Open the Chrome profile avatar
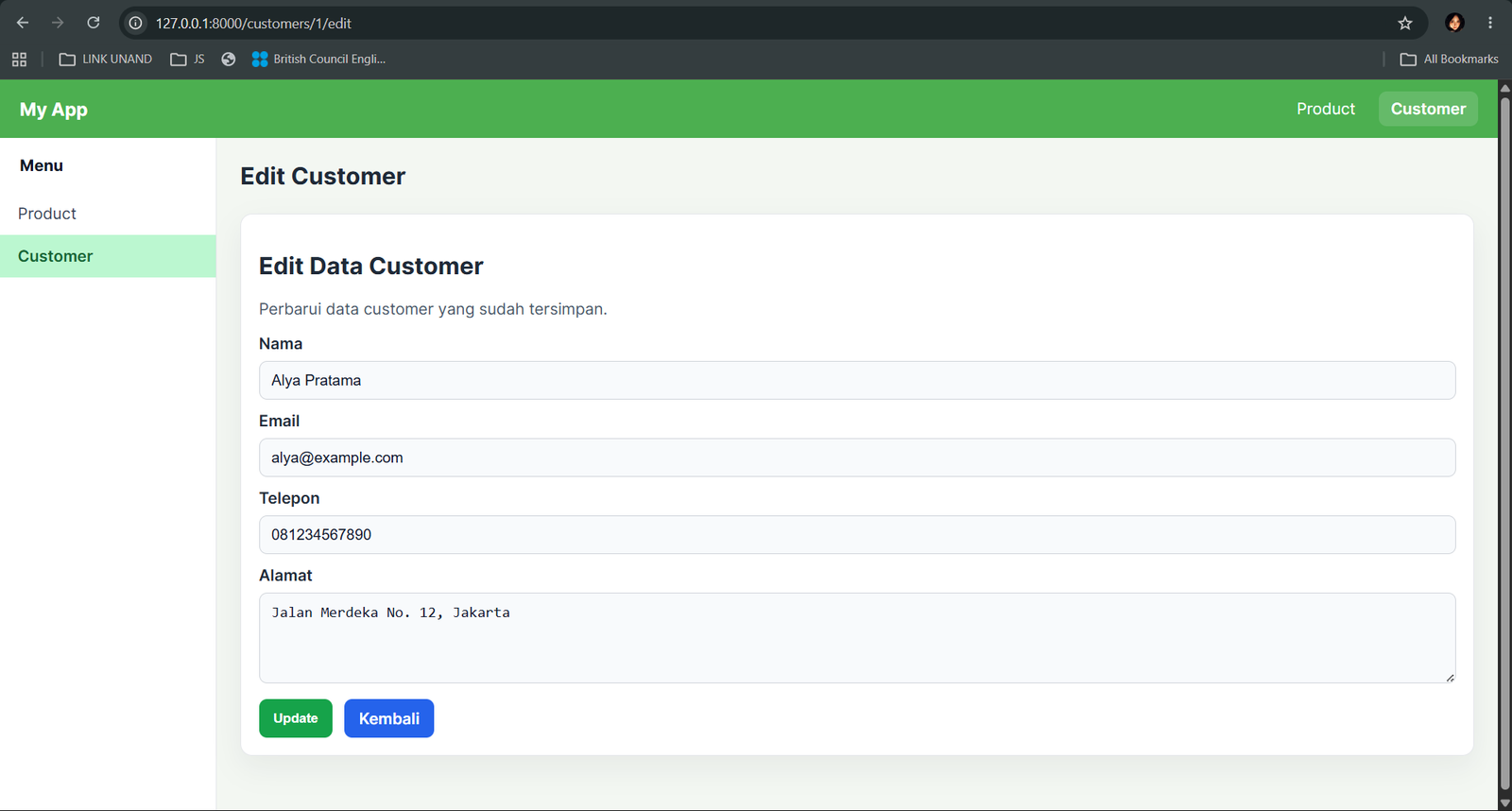The height and width of the screenshot is (811, 1512). 1454,23
